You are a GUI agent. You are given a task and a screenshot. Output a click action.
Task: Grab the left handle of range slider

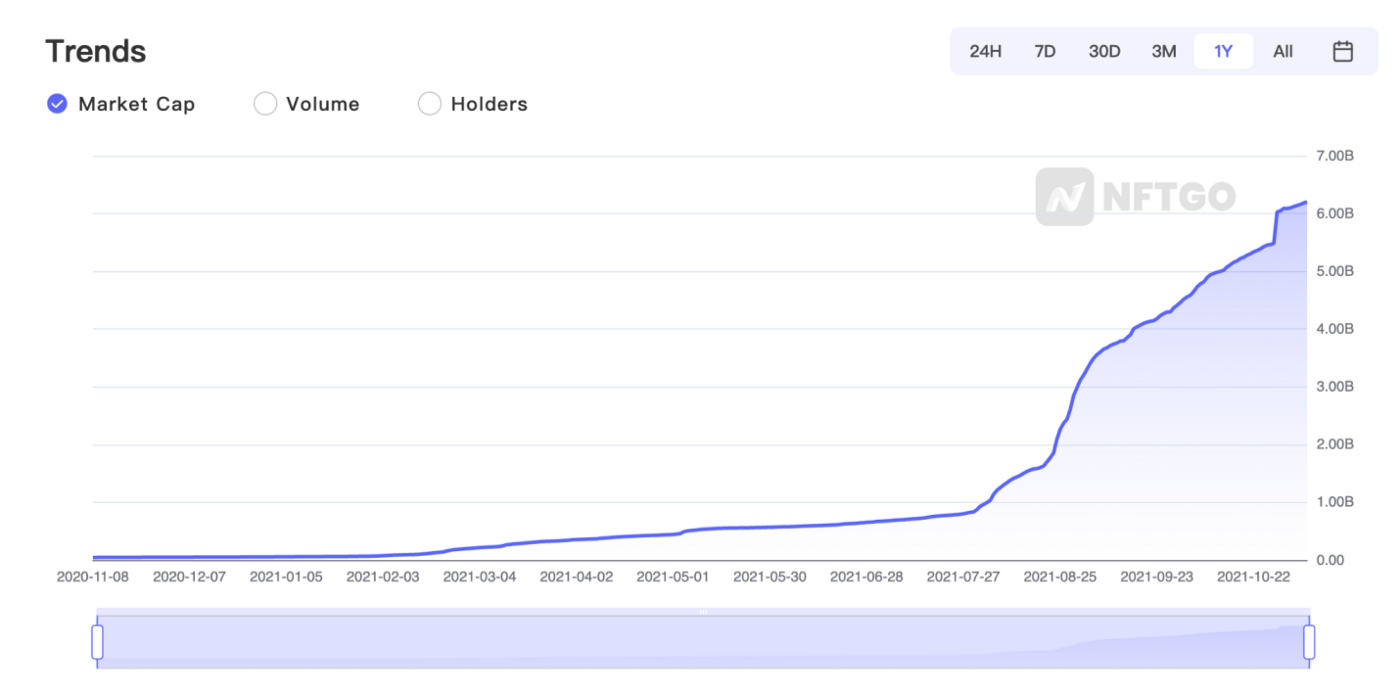[x=97, y=642]
